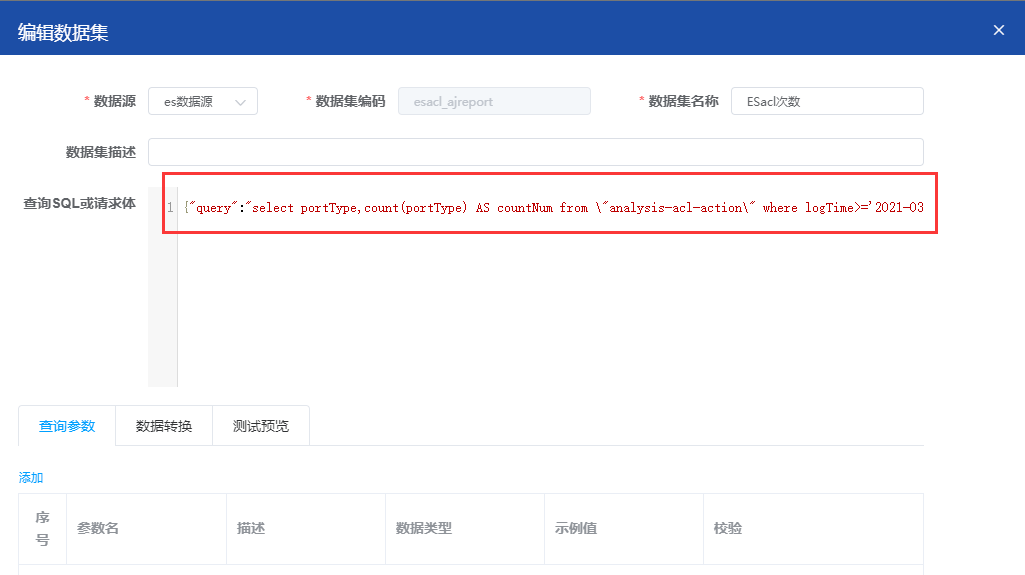This screenshot has height=575, width=1025.
Task: Click the 添加 link to add parameter
Action: pyautogui.click(x=31, y=478)
